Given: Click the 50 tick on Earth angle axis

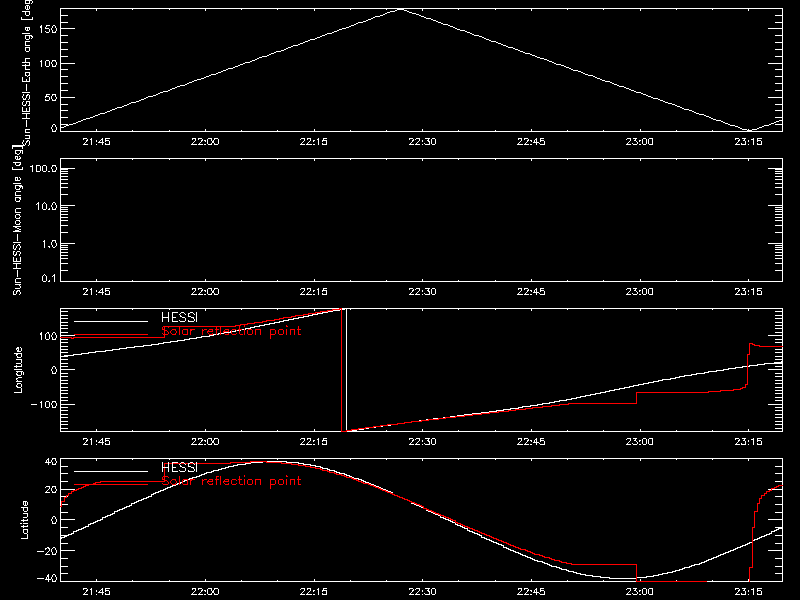Looking at the screenshot, I should pyautogui.click(x=51, y=97).
